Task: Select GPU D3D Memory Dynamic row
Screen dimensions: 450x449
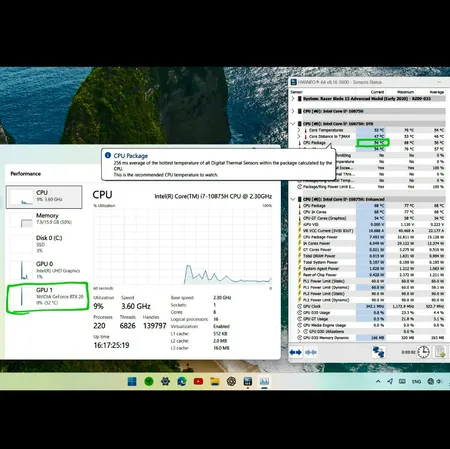Action: click(x=371, y=338)
